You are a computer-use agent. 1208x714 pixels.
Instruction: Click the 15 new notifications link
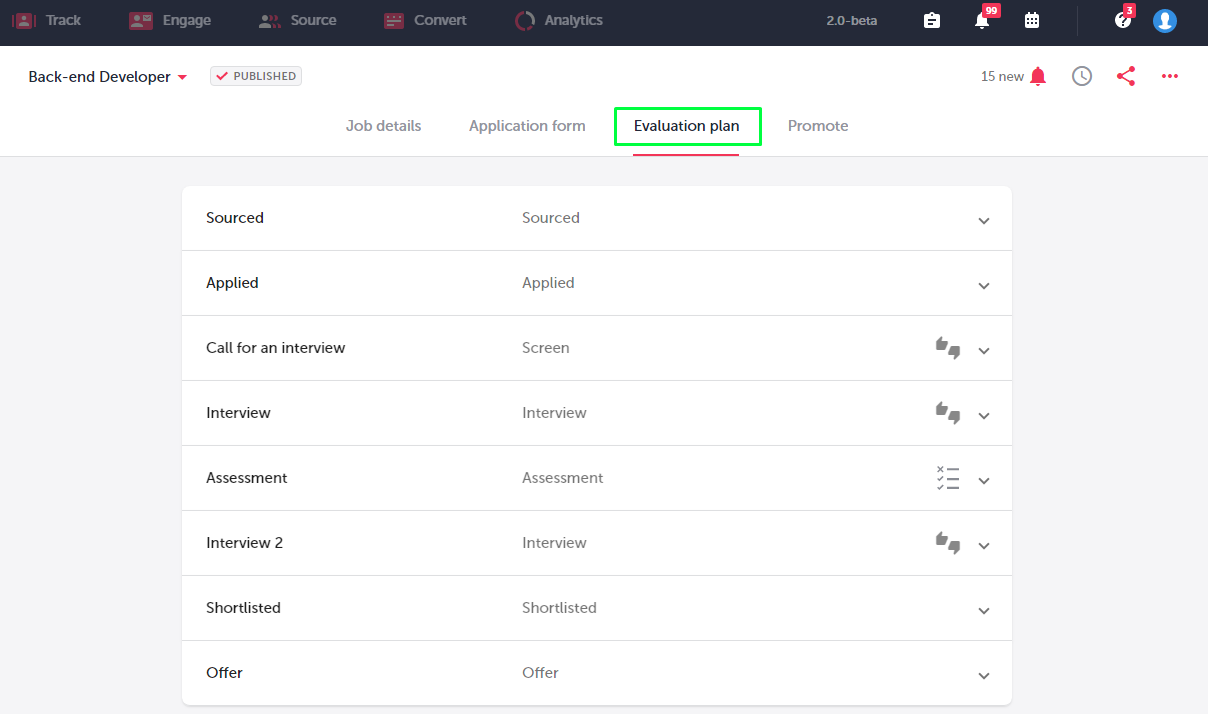pos(1002,76)
